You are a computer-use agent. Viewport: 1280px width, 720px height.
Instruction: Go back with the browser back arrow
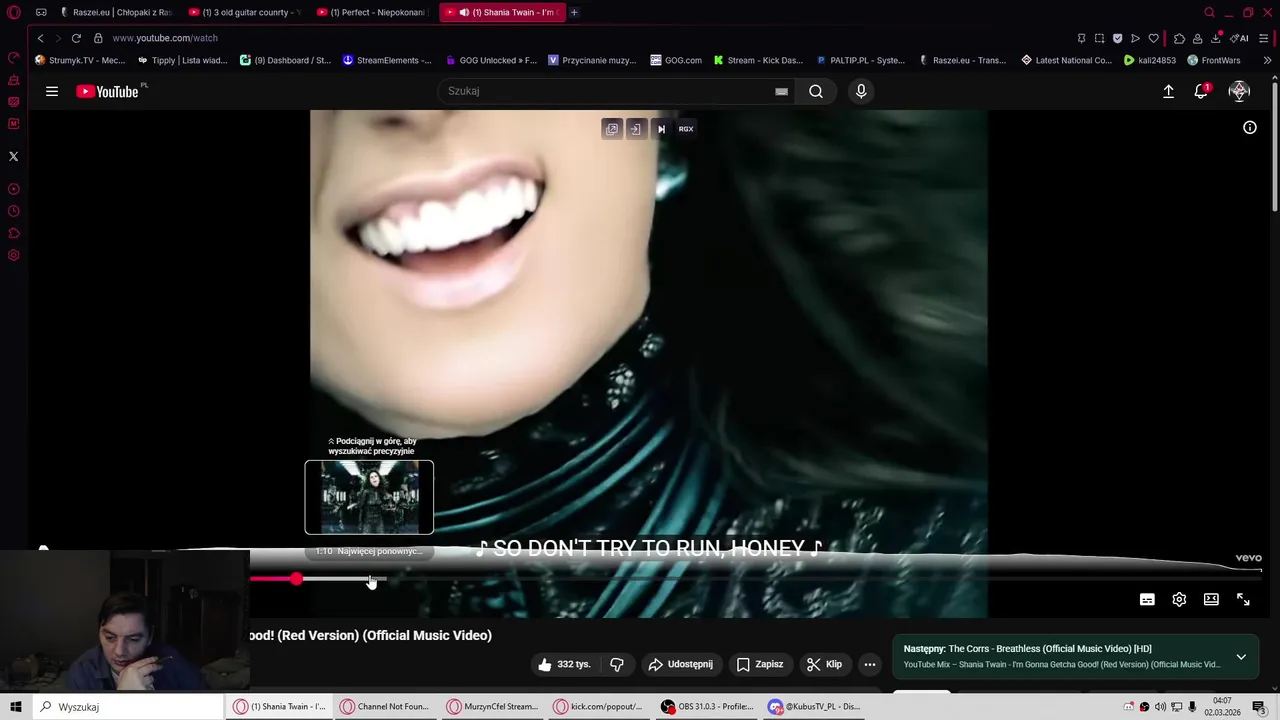pos(40,38)
